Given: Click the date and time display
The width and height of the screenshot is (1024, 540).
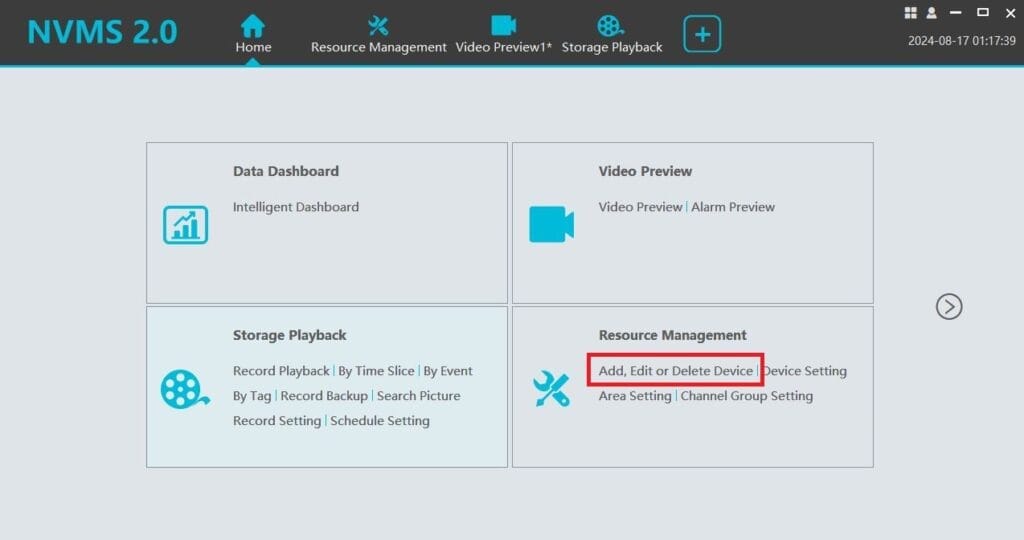Looking at the screenshot, I should [961, 40].
